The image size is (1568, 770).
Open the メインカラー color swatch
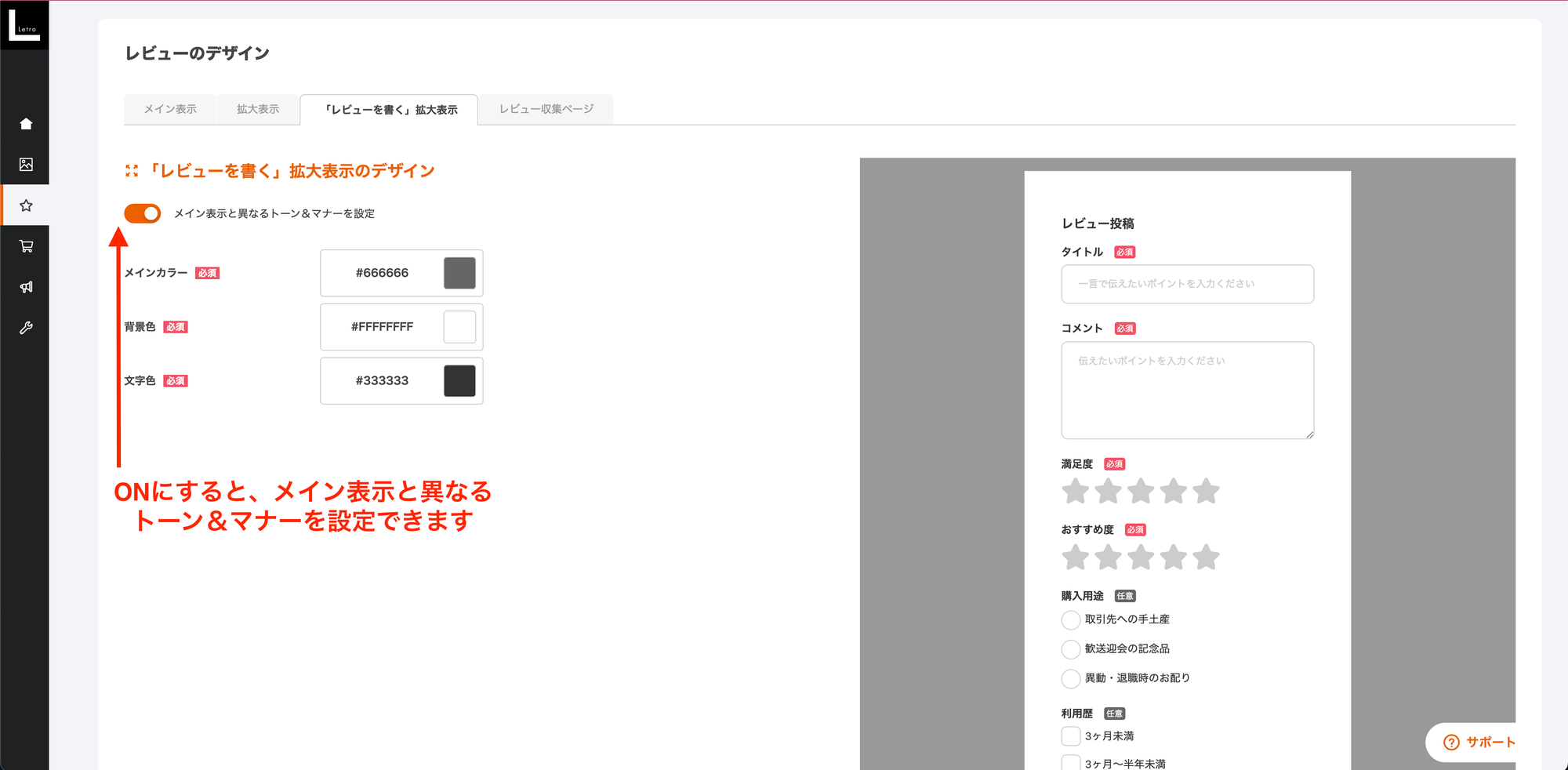tap(459, 272)
